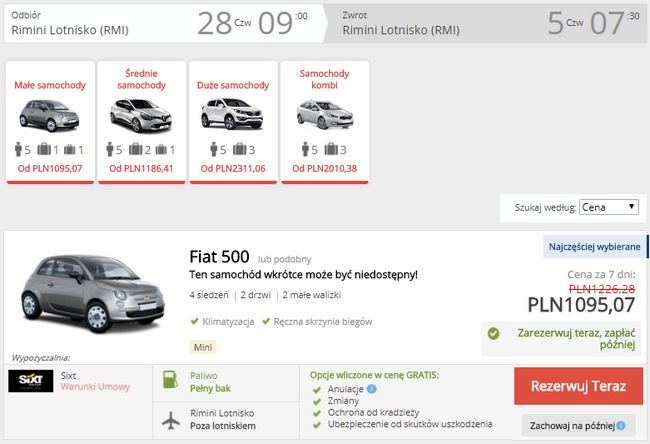Open the Szukaj według sort dropdown
The height and width of the screenshot is (444, 650).
tap(609, 207)
